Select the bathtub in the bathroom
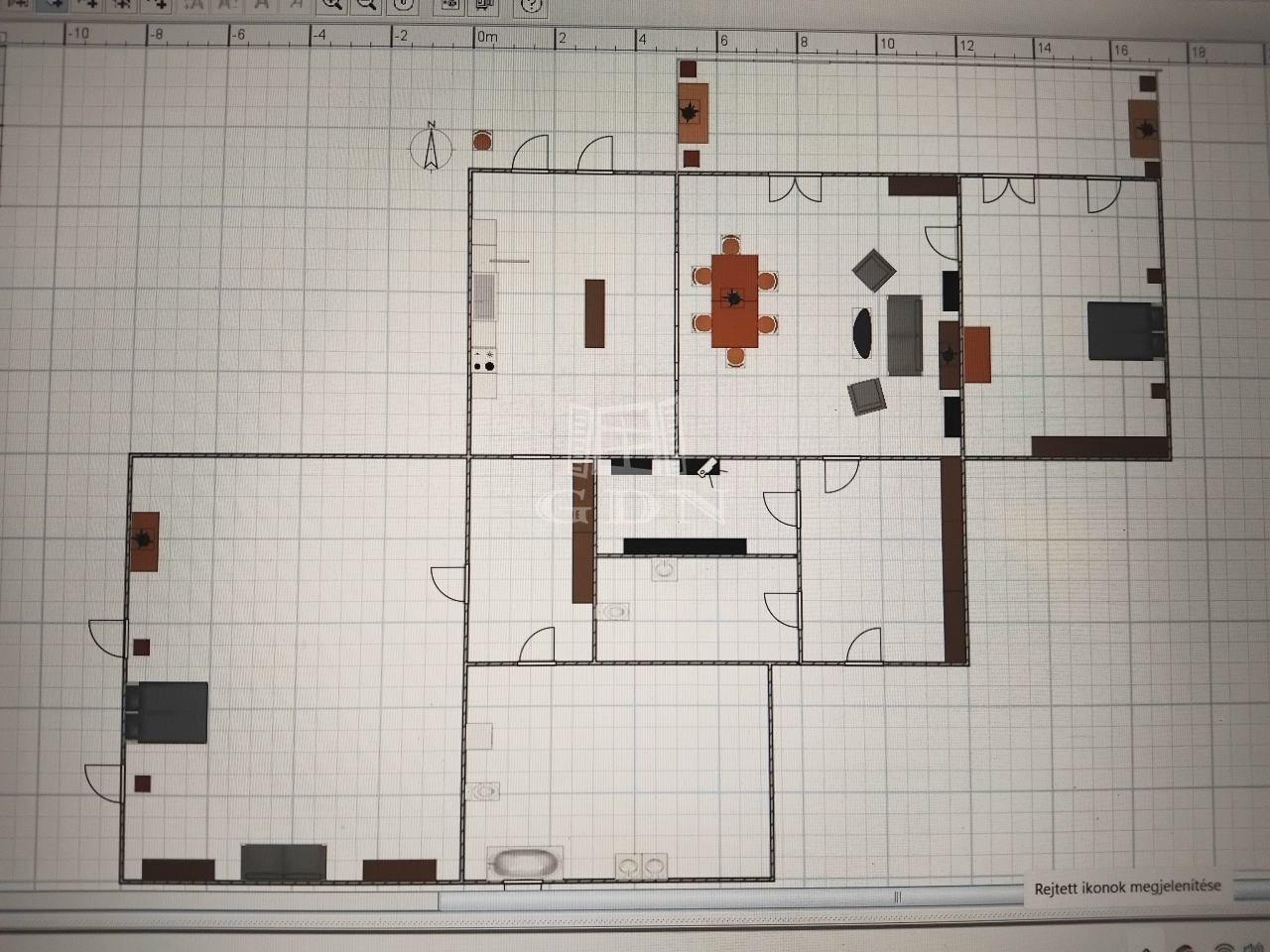The width and height of the screenshot is (1270, 952). click(x=525, y=864)
